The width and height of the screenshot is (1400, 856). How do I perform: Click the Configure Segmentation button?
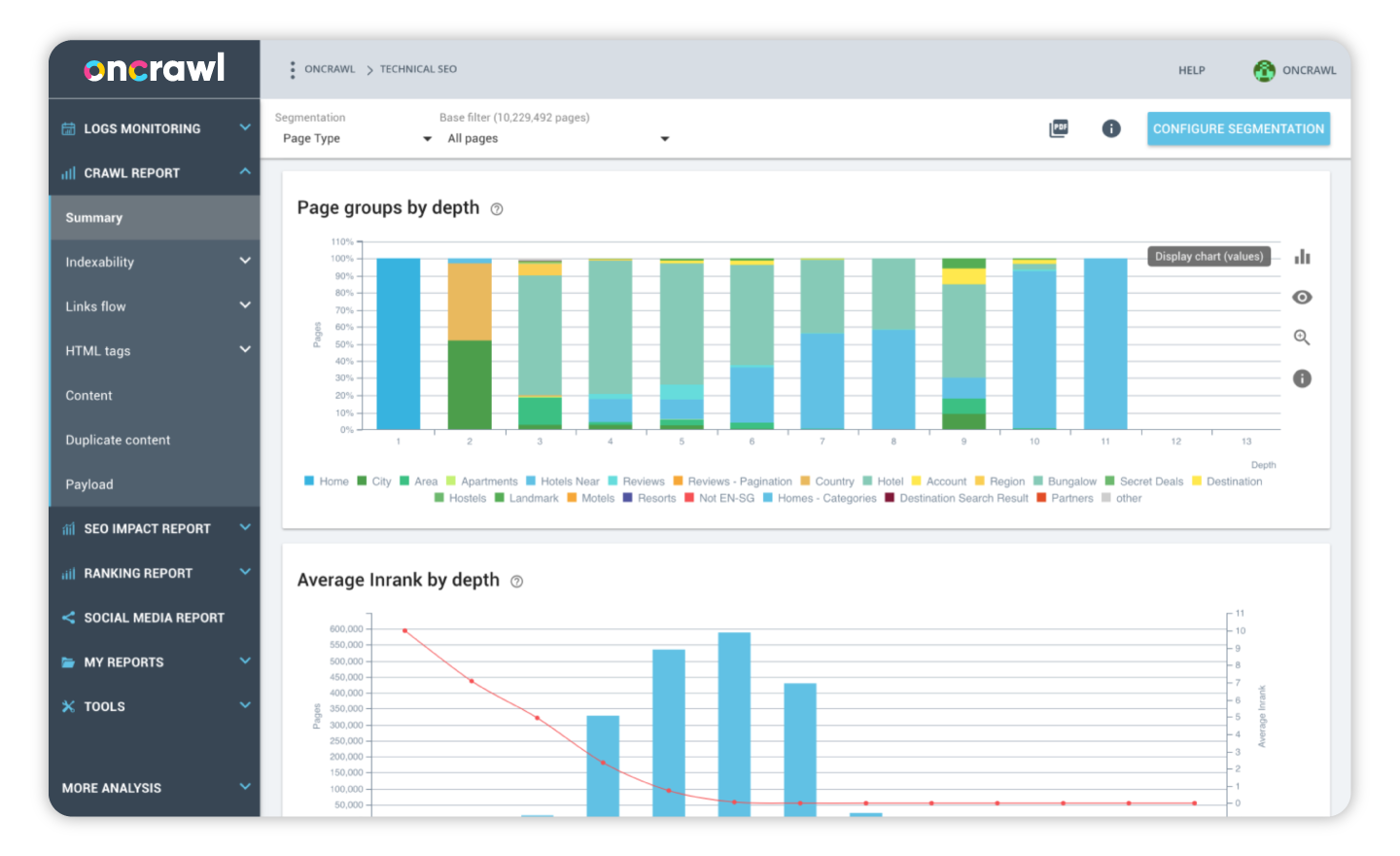click(1238, 128)
